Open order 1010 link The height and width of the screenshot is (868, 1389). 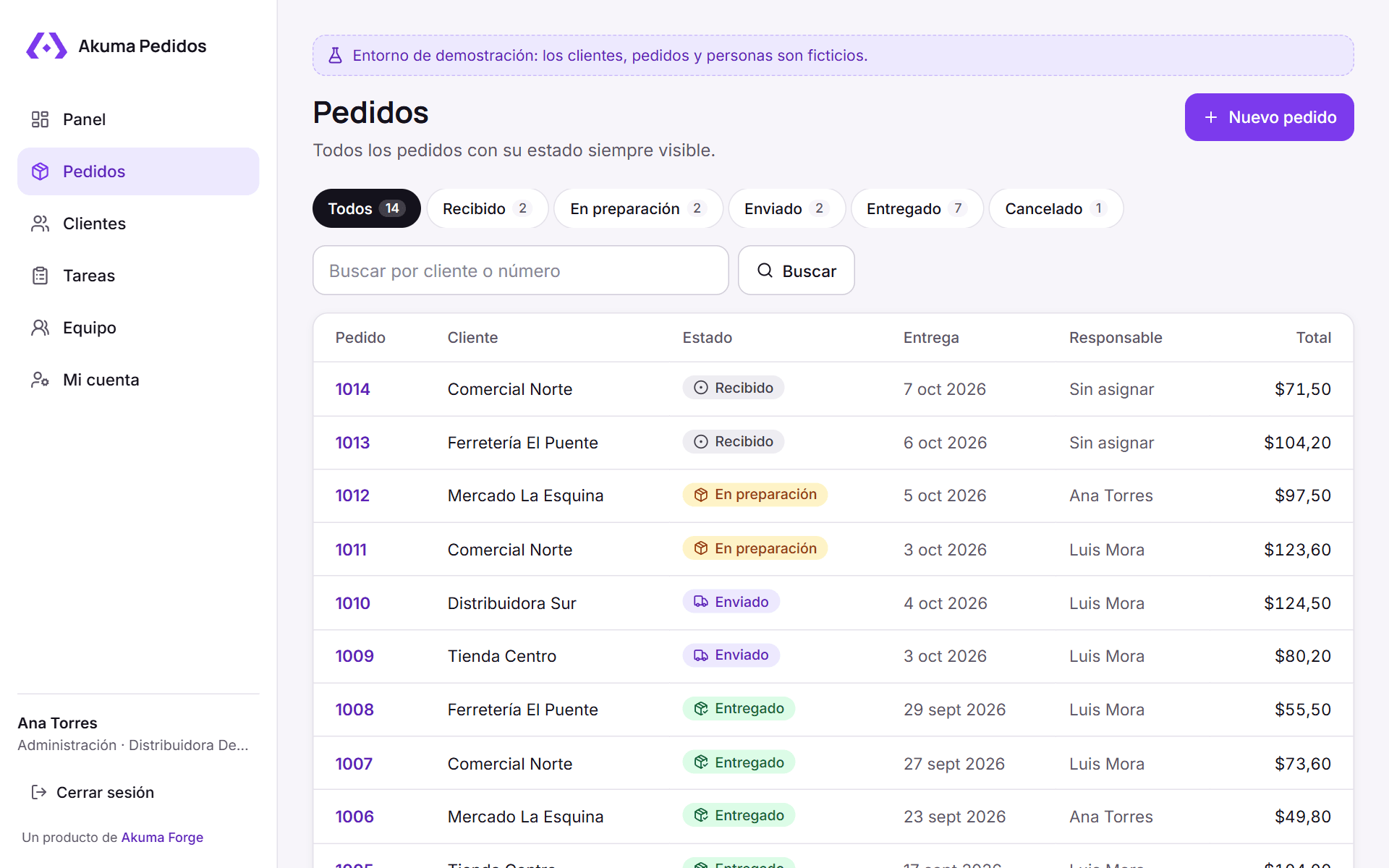[352, 603]
